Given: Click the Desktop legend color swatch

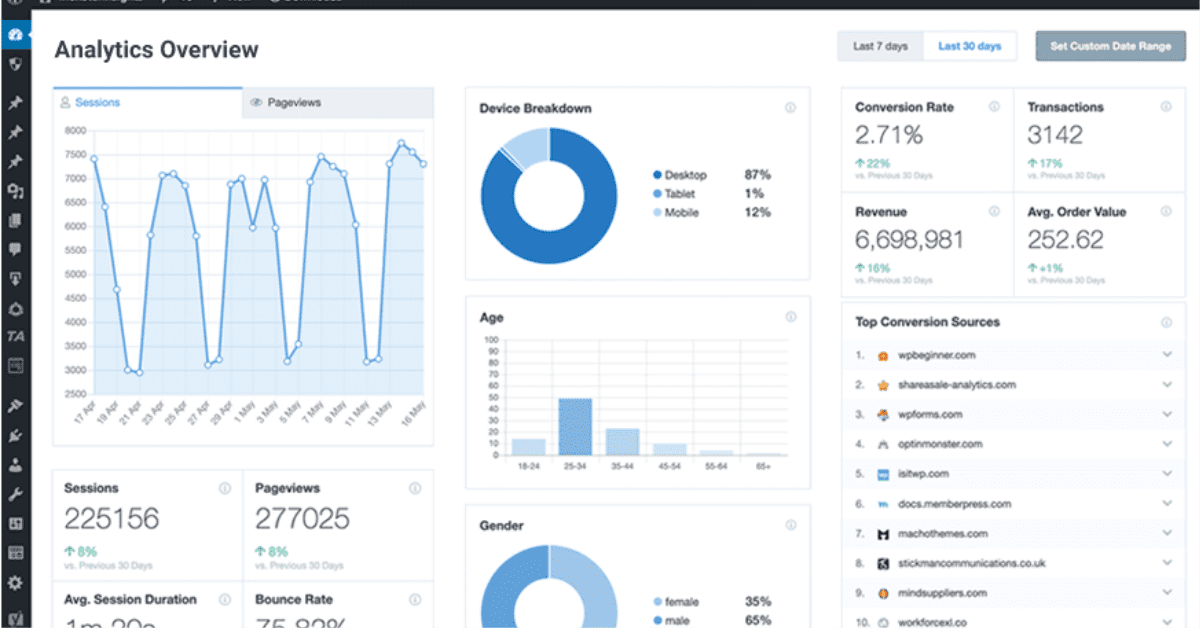Looking at the screenshot, I should [657, 175].
